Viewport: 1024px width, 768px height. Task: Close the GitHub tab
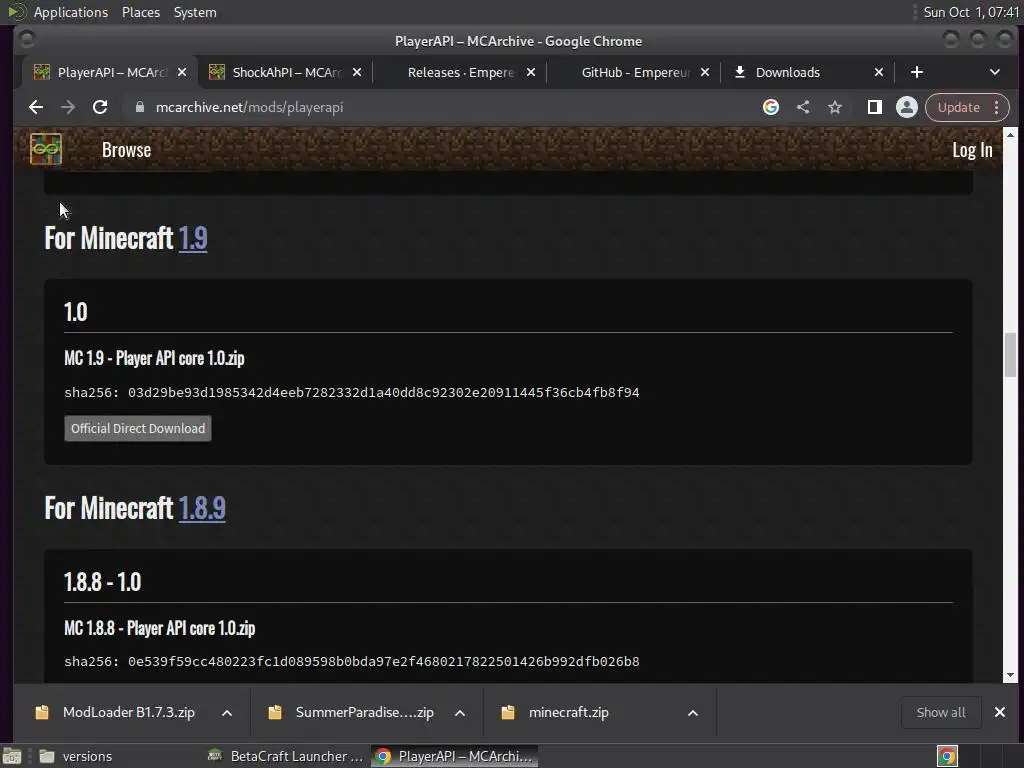[705, 72]
